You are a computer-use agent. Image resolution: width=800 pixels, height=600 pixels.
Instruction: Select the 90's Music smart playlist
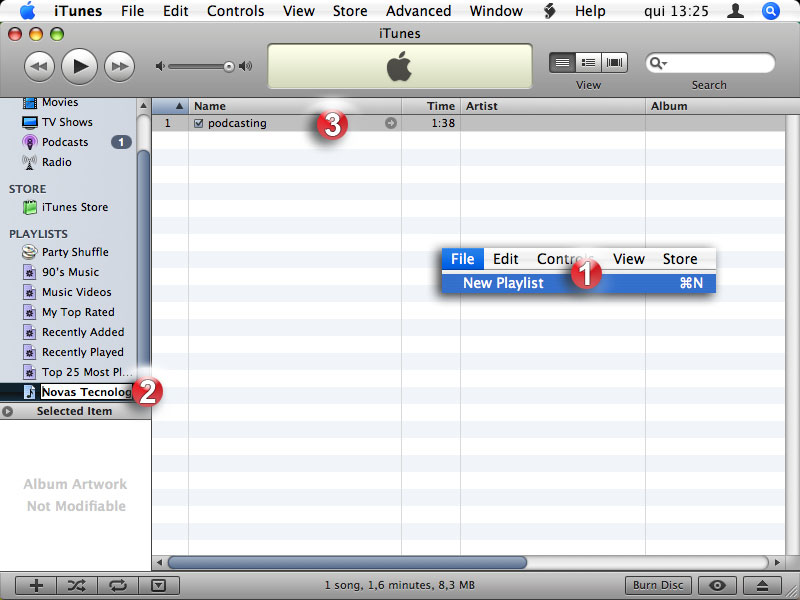pos(70,272)
